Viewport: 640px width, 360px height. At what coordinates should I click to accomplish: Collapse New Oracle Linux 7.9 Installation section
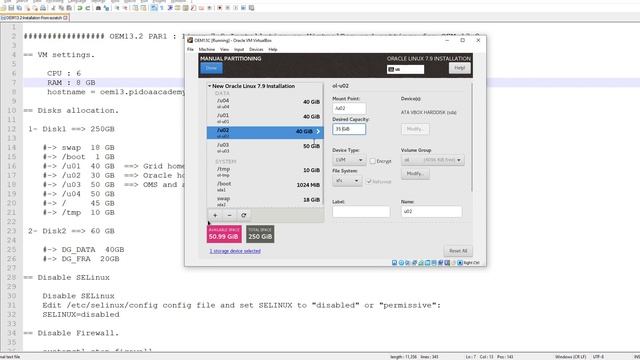pyautogui.click(x=209, y=86)
